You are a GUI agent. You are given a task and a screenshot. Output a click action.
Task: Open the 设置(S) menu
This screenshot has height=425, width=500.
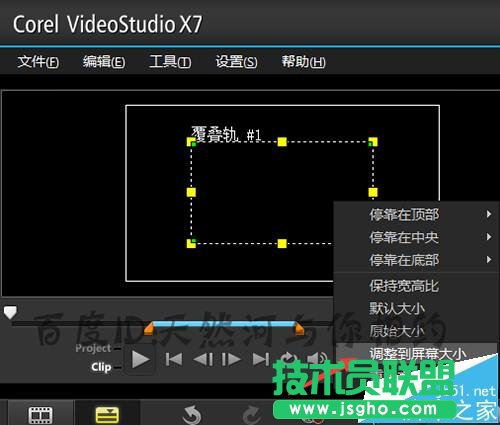(x=236, y=62)
